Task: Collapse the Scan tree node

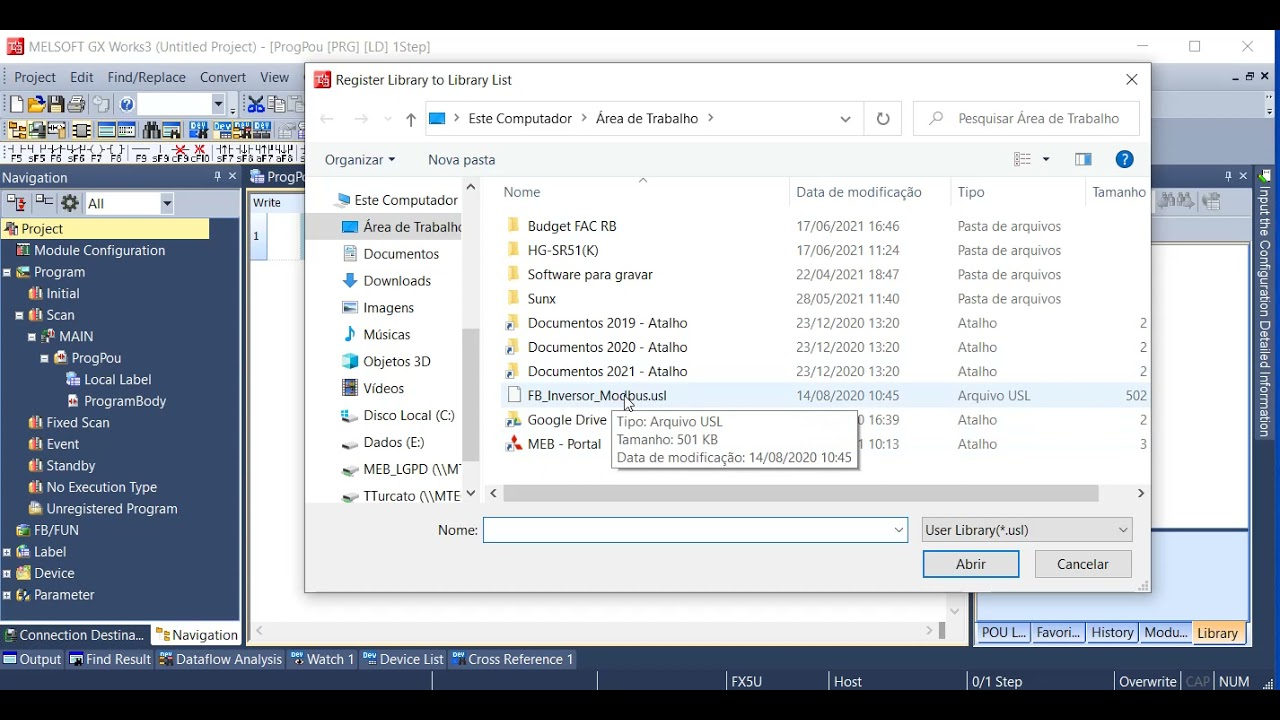Action: coord(19,315)
